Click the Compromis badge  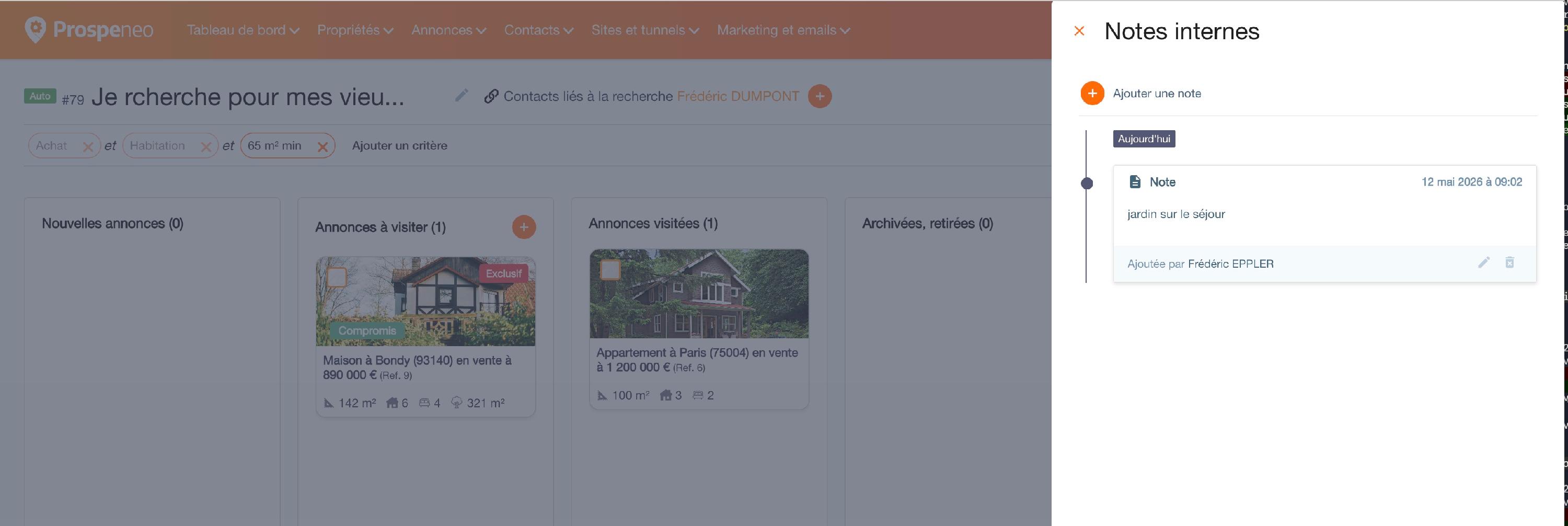pyautogui.click(x=367, y=330)
